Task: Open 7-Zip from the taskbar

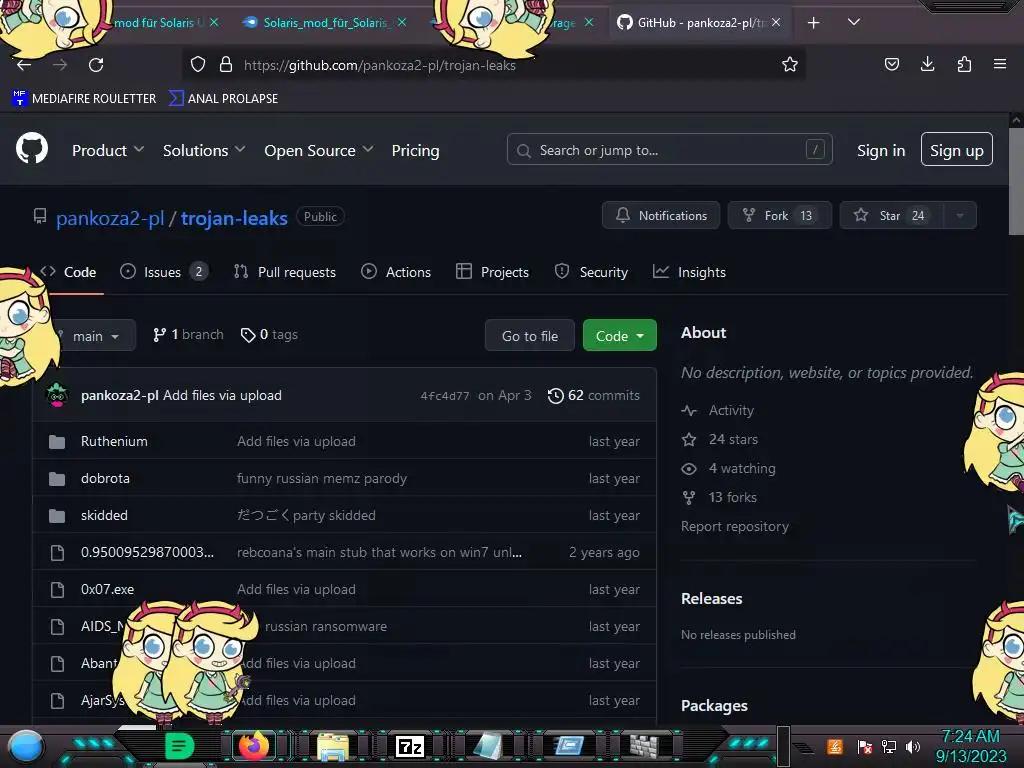Action: (x=409, y=746)
